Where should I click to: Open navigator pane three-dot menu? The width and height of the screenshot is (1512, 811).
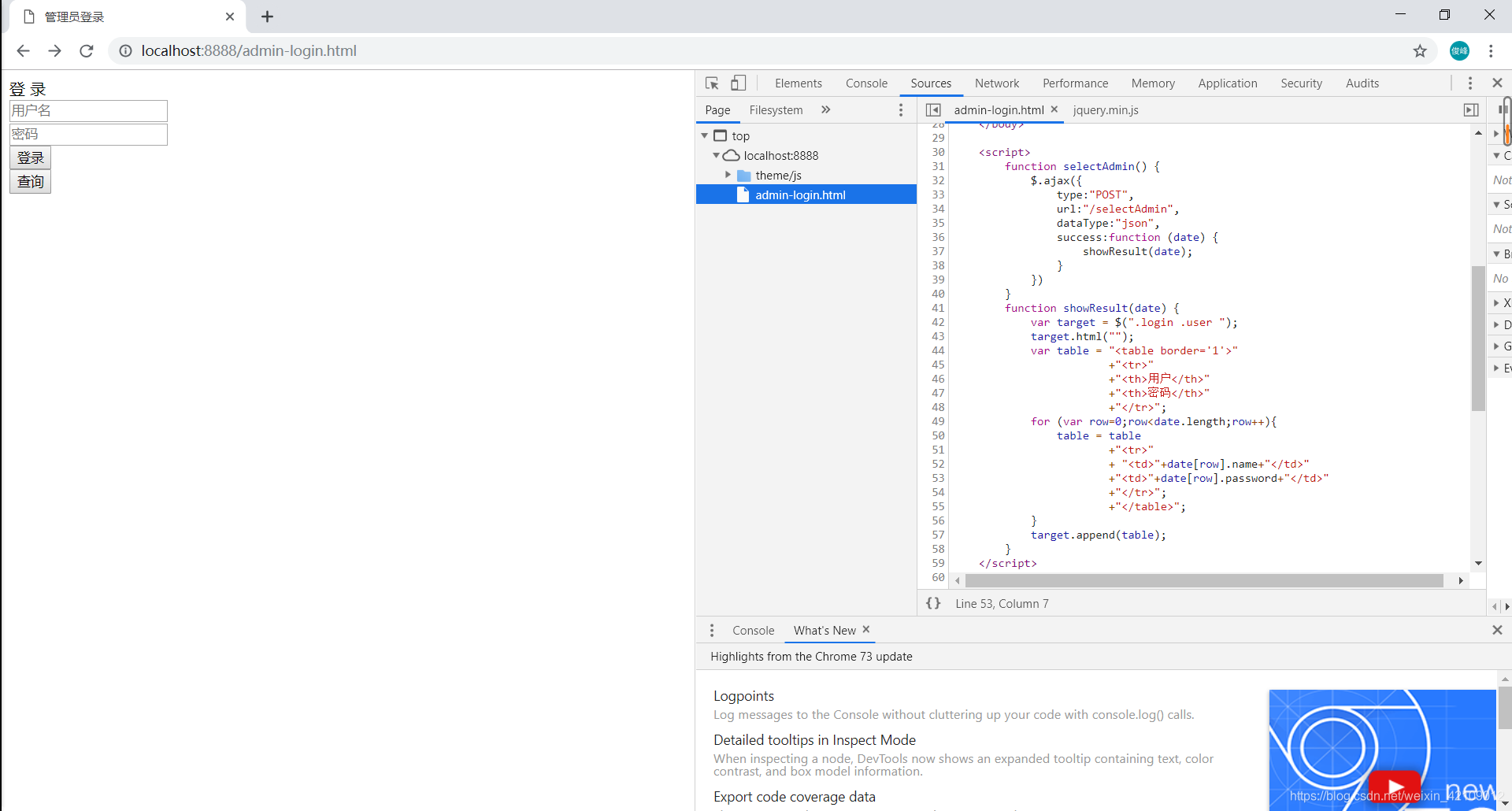pos(901,110)
